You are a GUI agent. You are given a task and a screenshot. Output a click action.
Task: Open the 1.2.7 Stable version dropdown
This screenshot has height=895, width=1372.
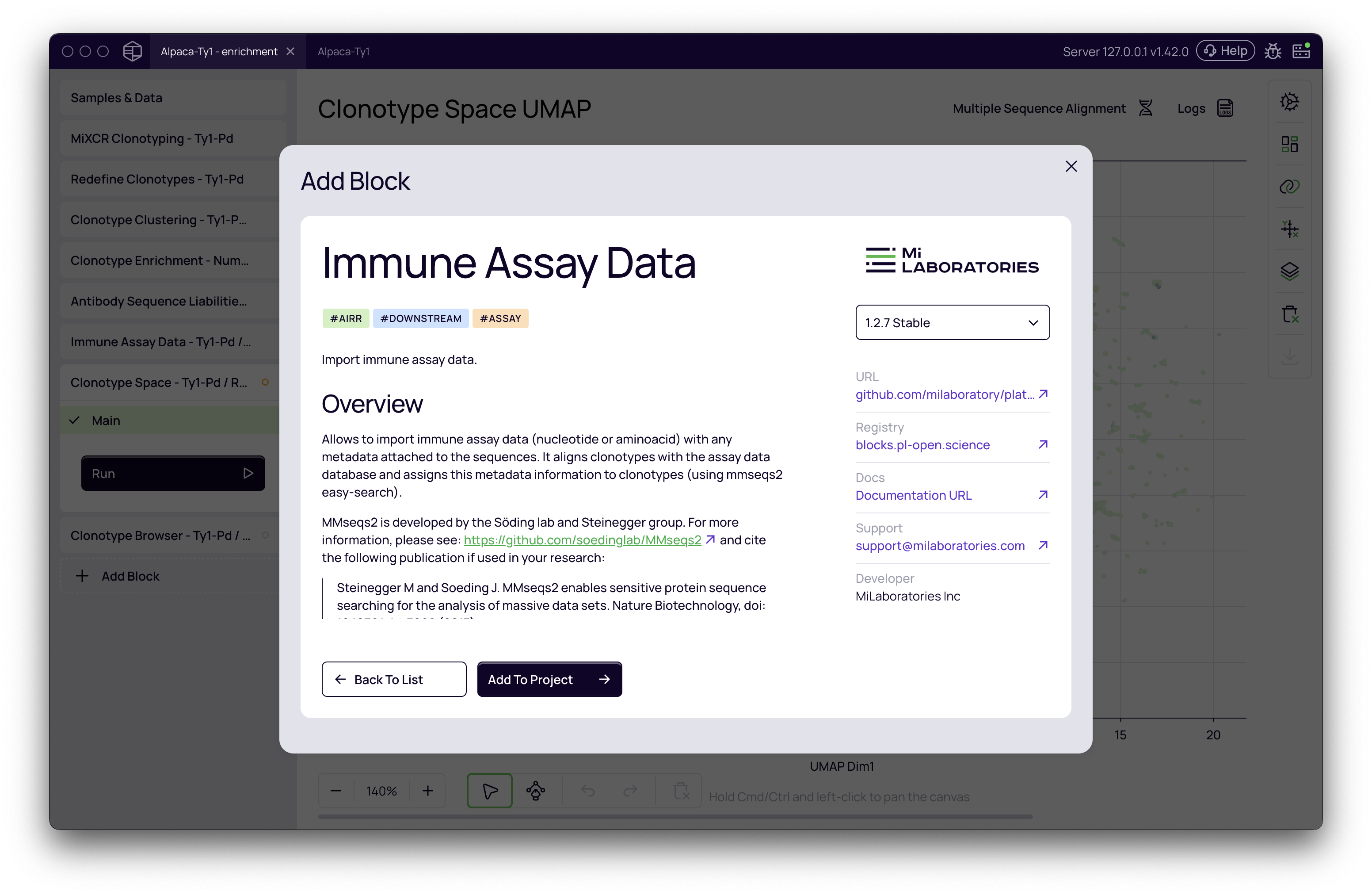(952, 322)
